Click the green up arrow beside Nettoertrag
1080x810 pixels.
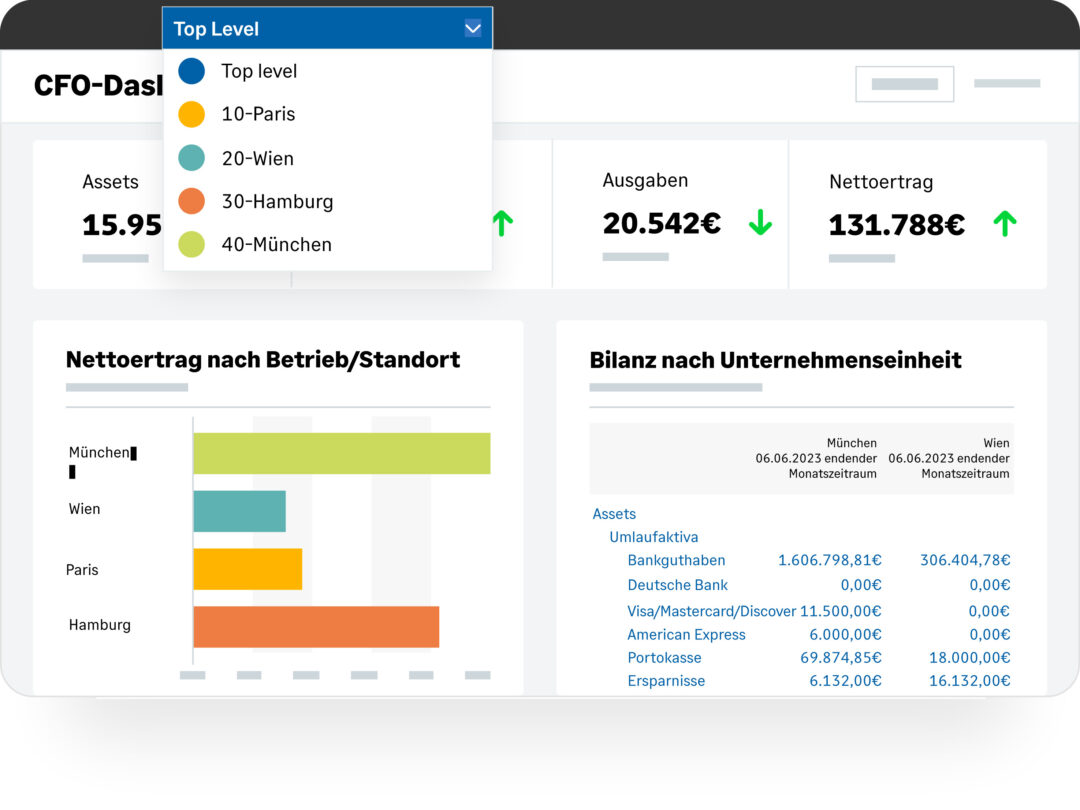pos(1004,224)
